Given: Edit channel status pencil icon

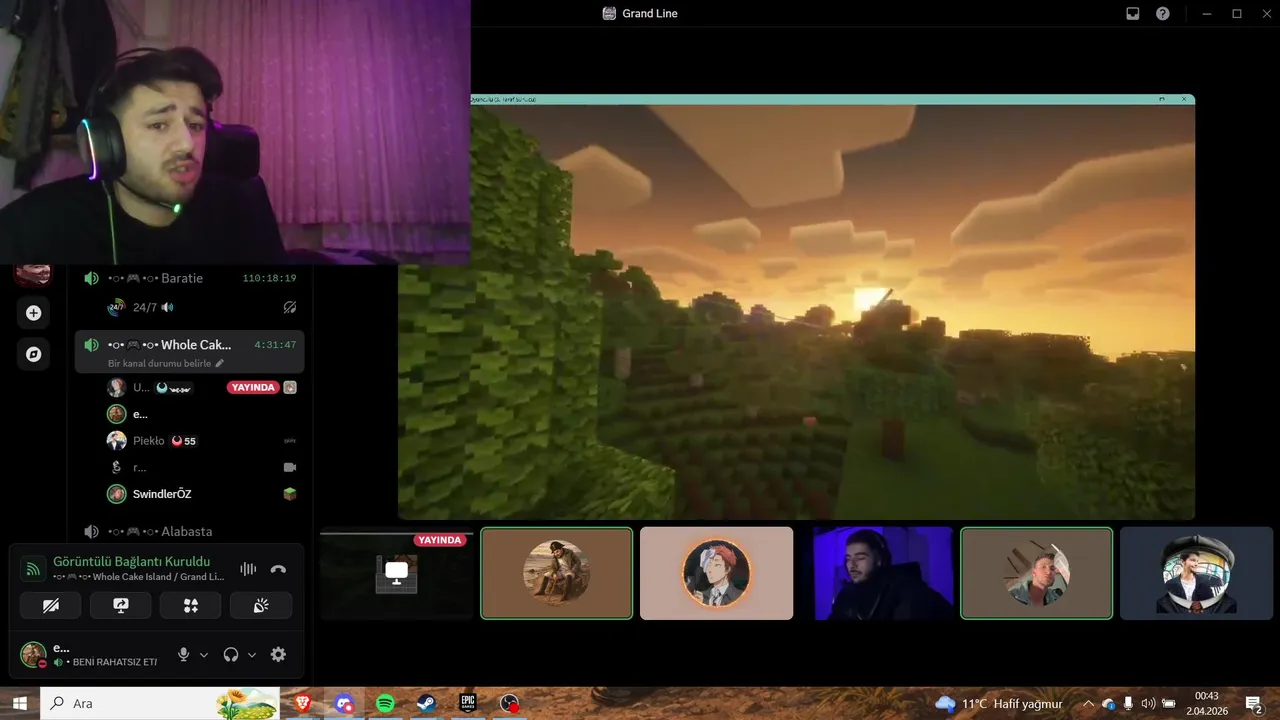Looking at the screenshot, I should tap(220, 363).
